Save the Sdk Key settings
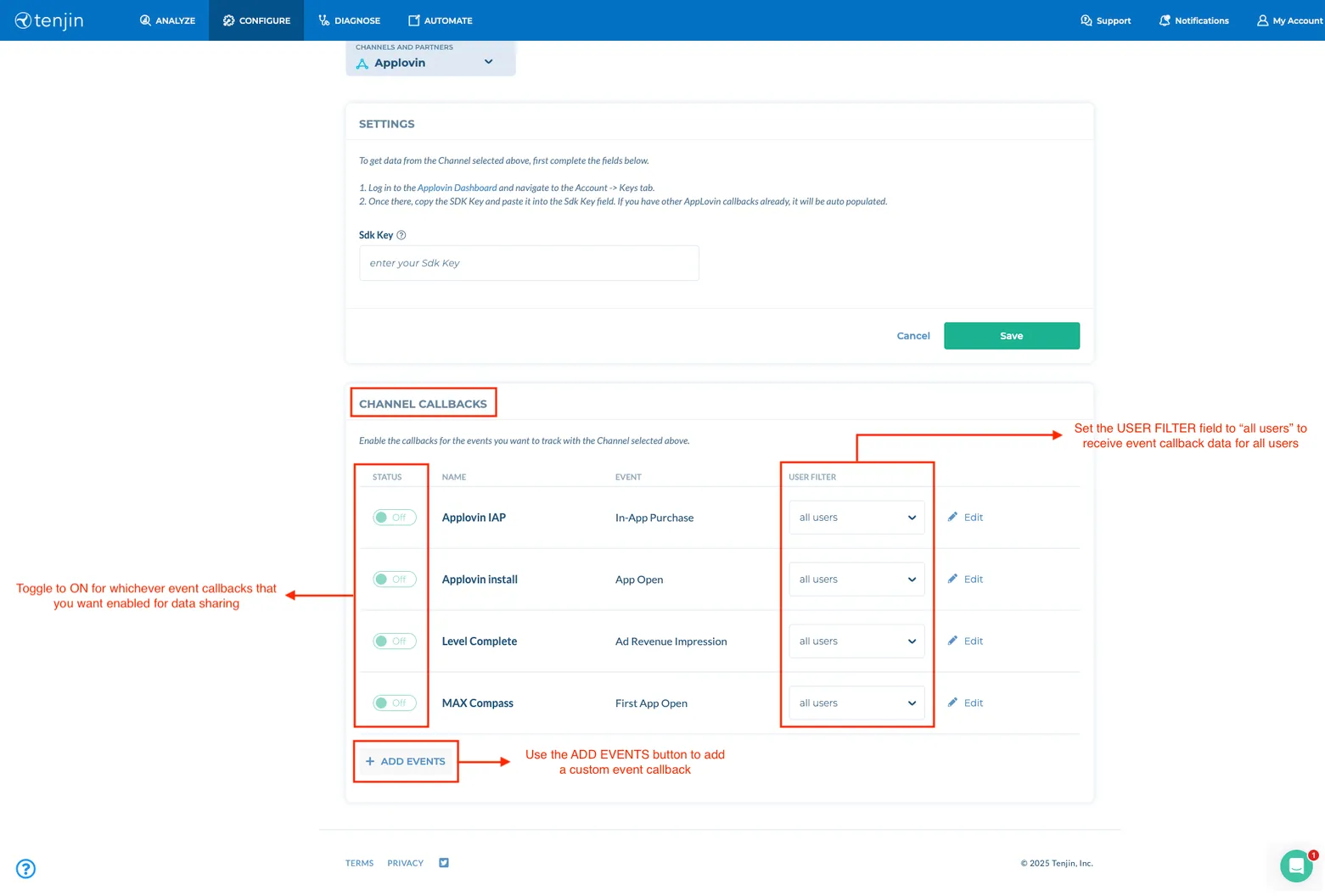 (x=1011, y=335)
